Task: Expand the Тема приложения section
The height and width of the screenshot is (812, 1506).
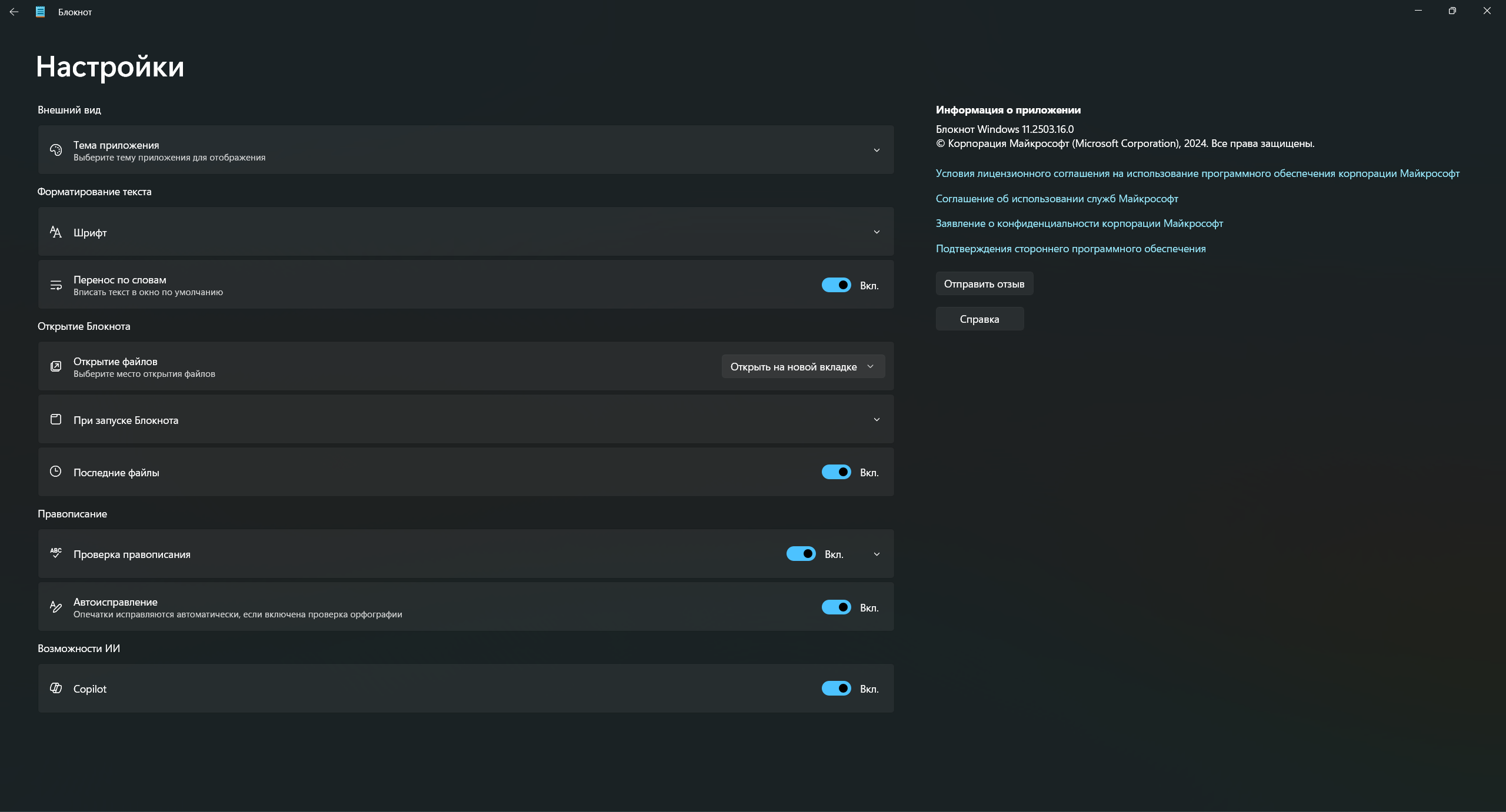Action: (877, 151)
